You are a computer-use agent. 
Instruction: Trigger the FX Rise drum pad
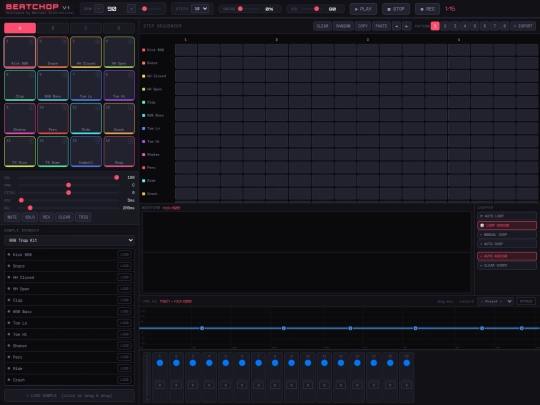point(20,152)
